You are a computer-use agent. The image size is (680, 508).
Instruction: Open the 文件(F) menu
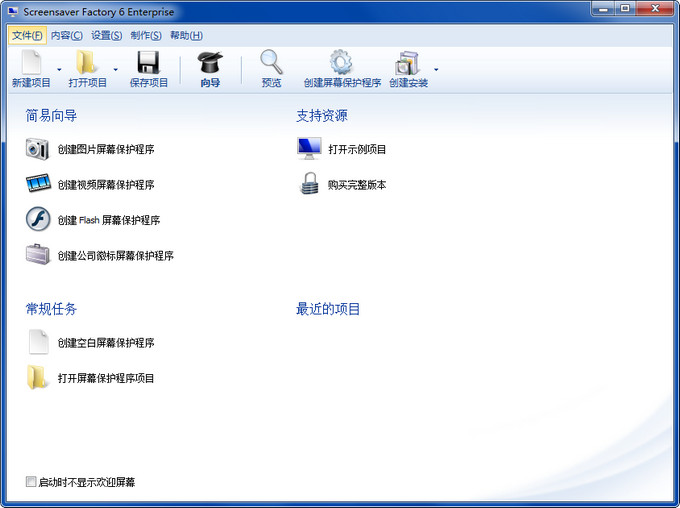coord(27,36)
